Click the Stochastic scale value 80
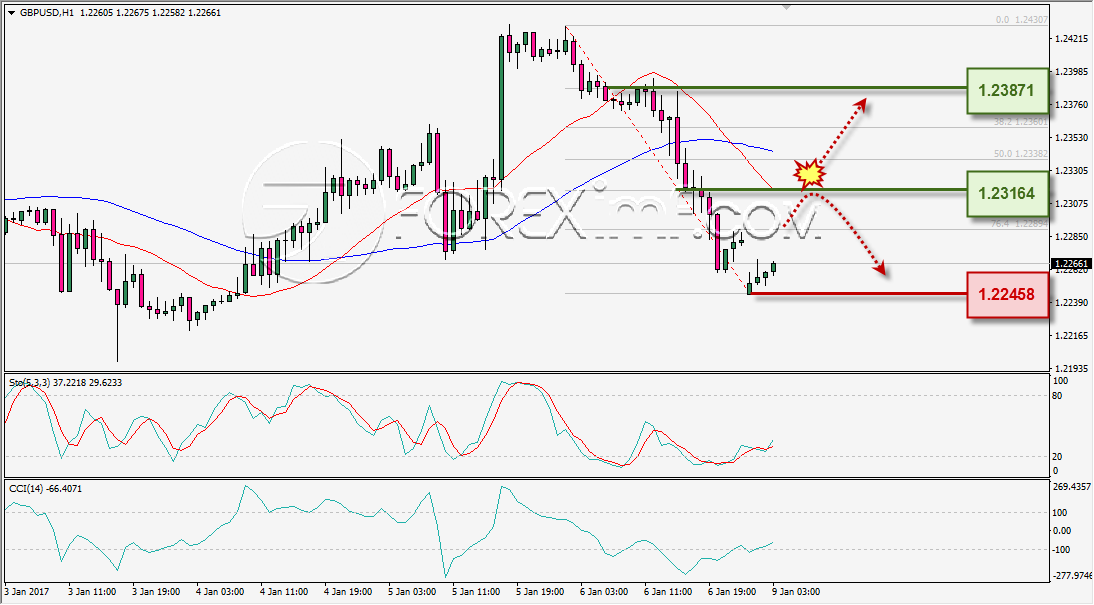Image resolution: width=1094 pixels, height=605 pixels. [x=1057, y=396]
